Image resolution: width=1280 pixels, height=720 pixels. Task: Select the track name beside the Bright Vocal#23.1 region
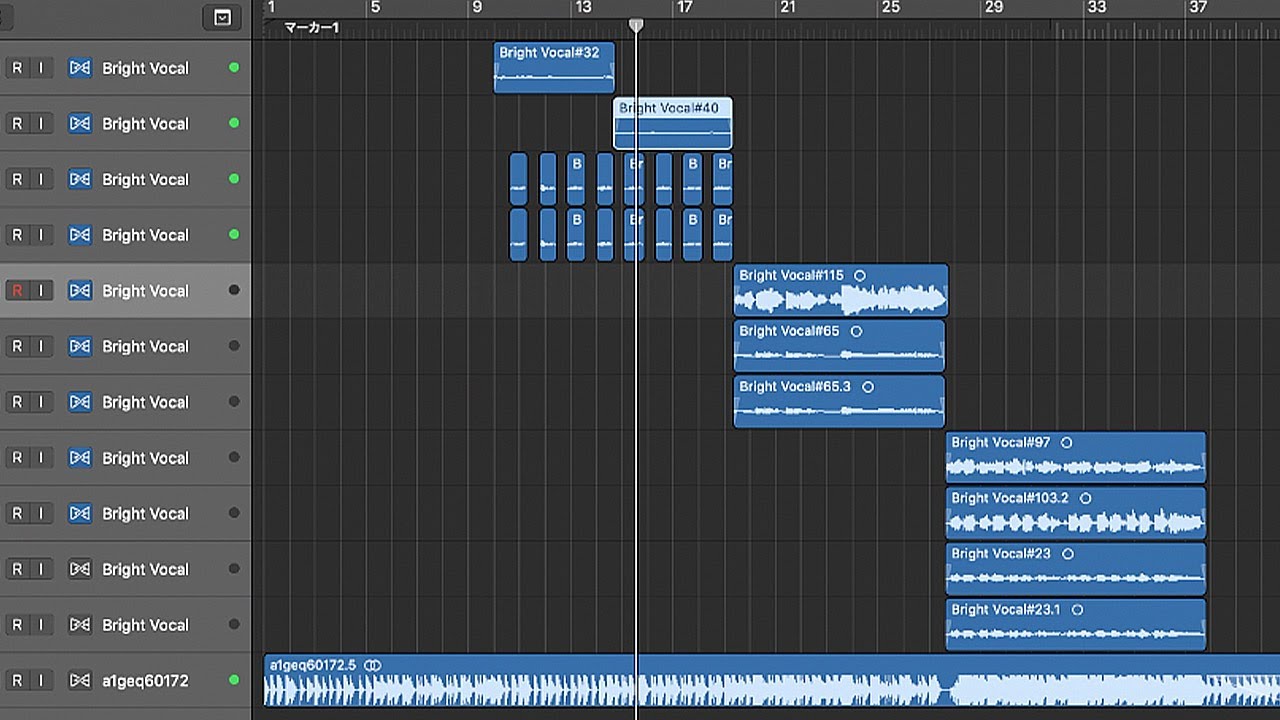pyautogui.click(x=145, y=625)
